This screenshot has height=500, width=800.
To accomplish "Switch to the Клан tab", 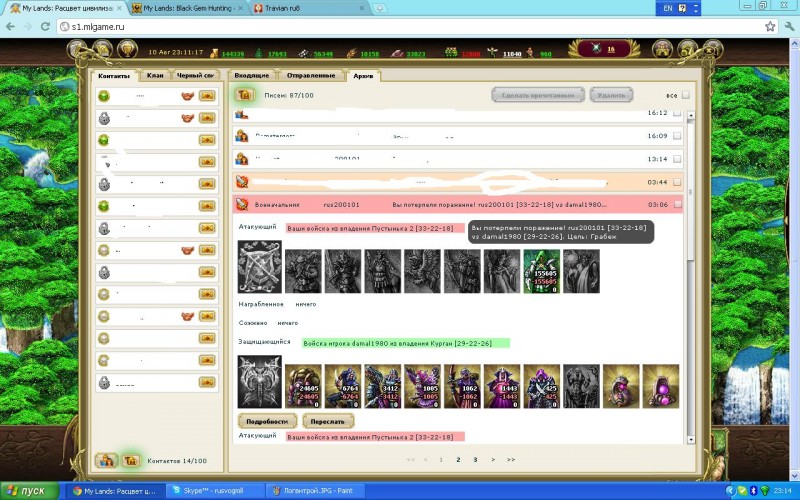I will (155, 75).
